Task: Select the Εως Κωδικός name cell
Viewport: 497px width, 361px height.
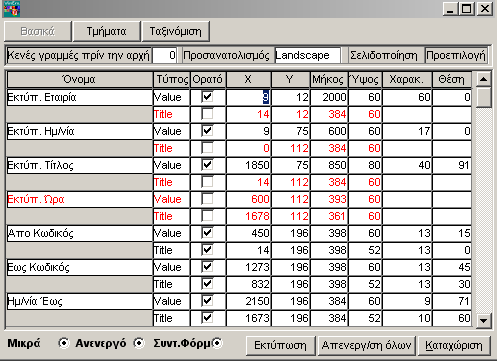Action: coord(80,267)
